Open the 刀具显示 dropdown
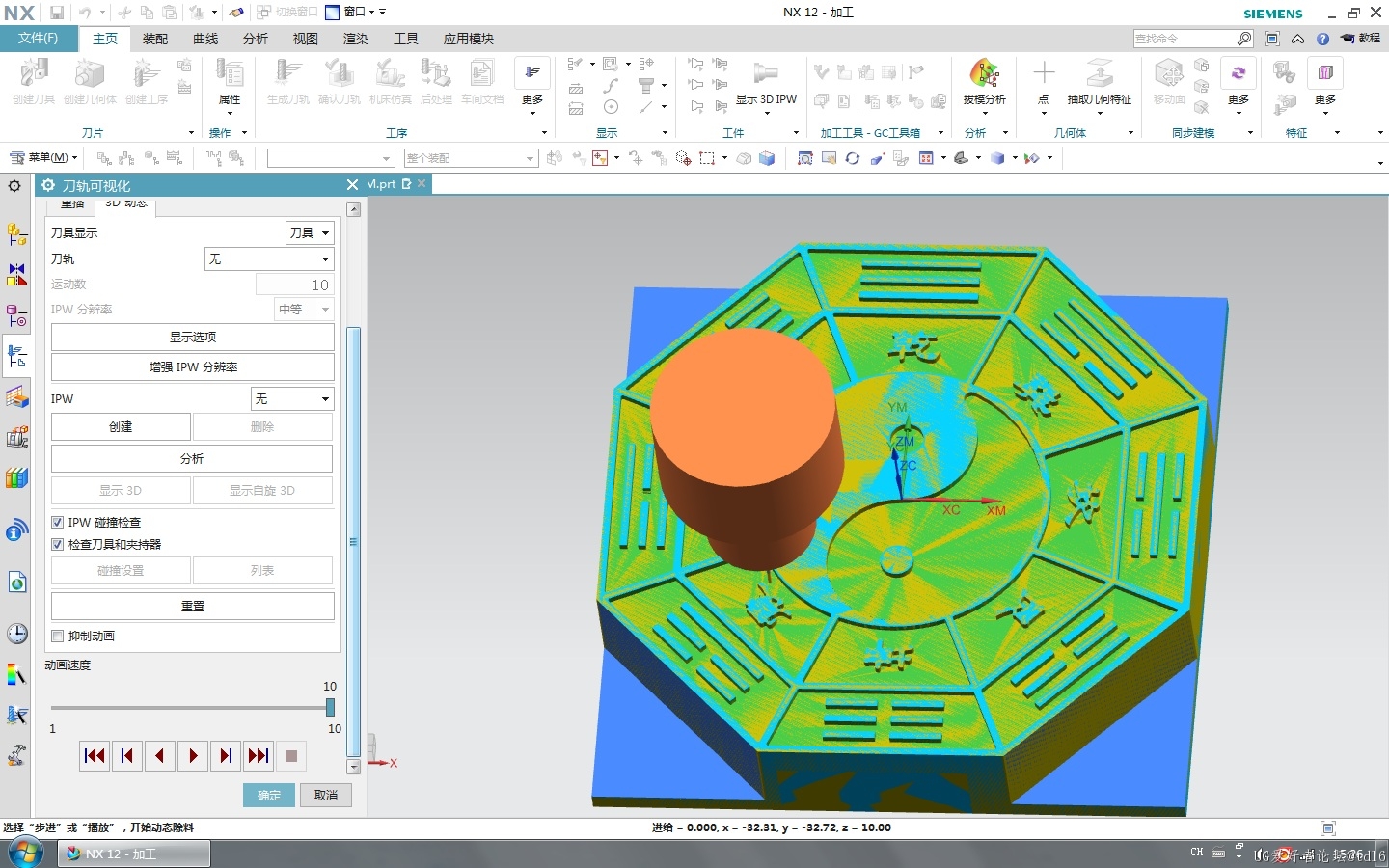1389x868 pixels. (310, 232)
